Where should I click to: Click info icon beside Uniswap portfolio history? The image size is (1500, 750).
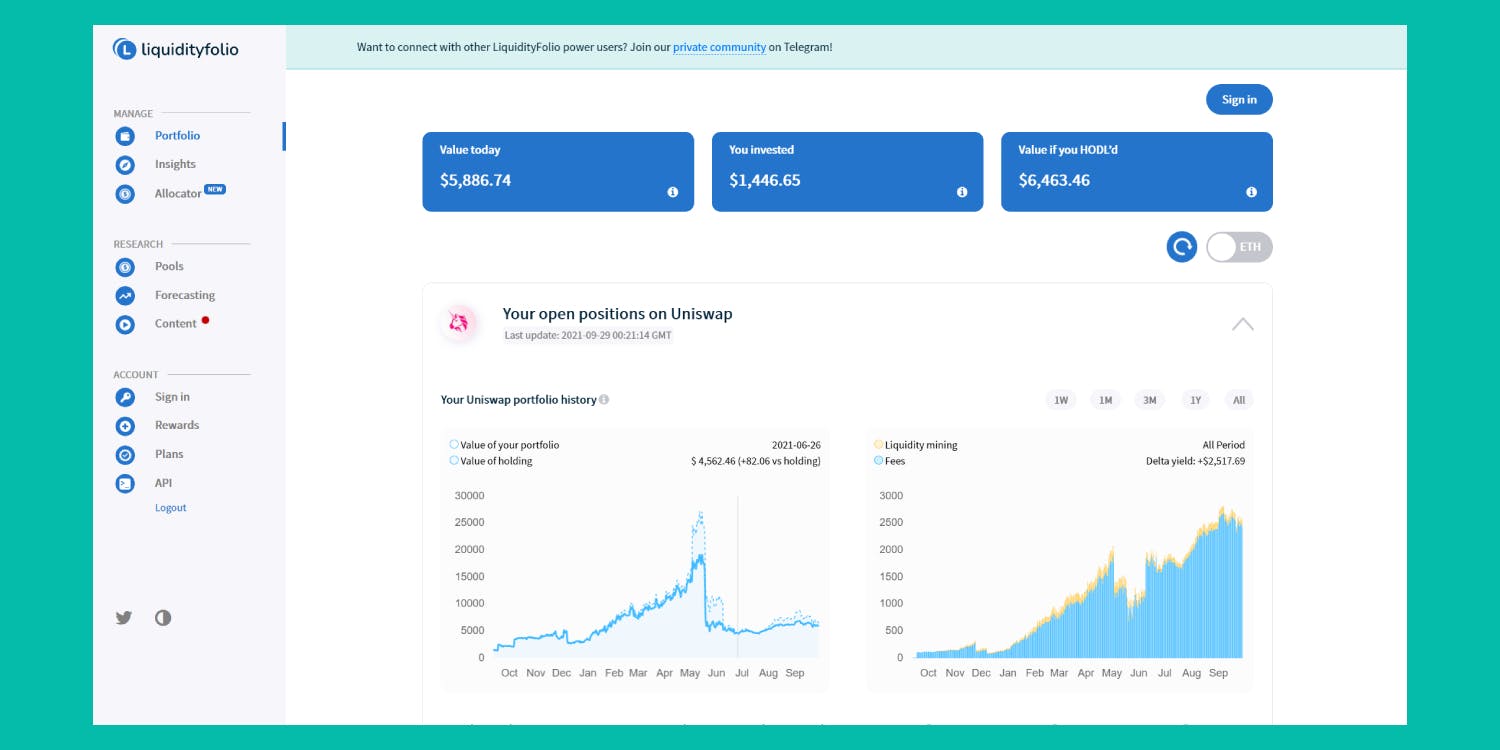[x=604, y=400]
